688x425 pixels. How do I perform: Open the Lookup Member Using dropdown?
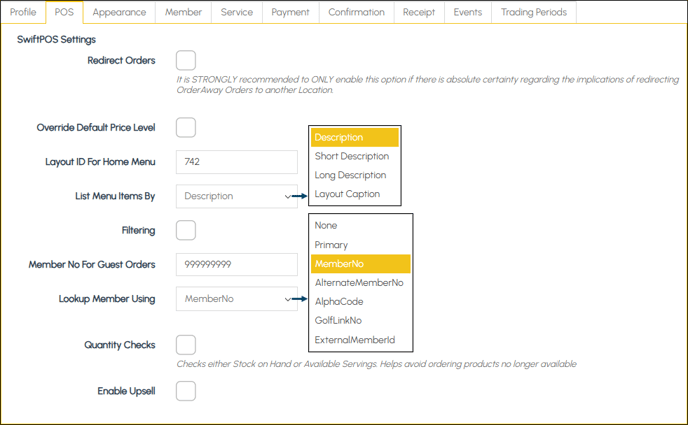tap(236, 298)
